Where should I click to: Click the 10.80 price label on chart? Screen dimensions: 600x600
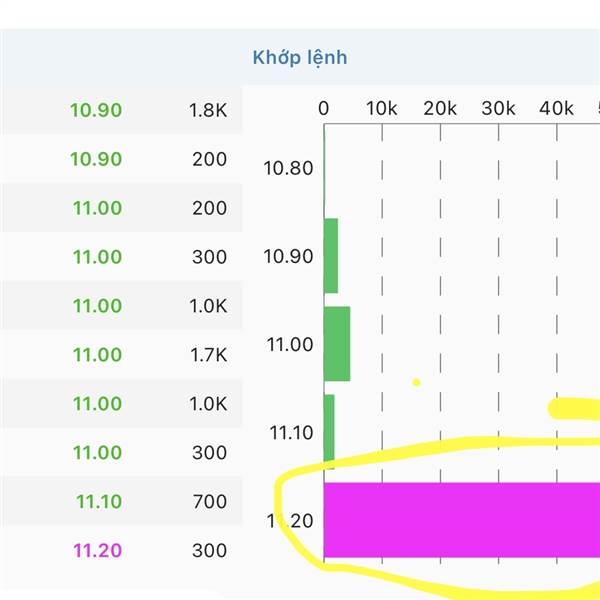[289, 168]
